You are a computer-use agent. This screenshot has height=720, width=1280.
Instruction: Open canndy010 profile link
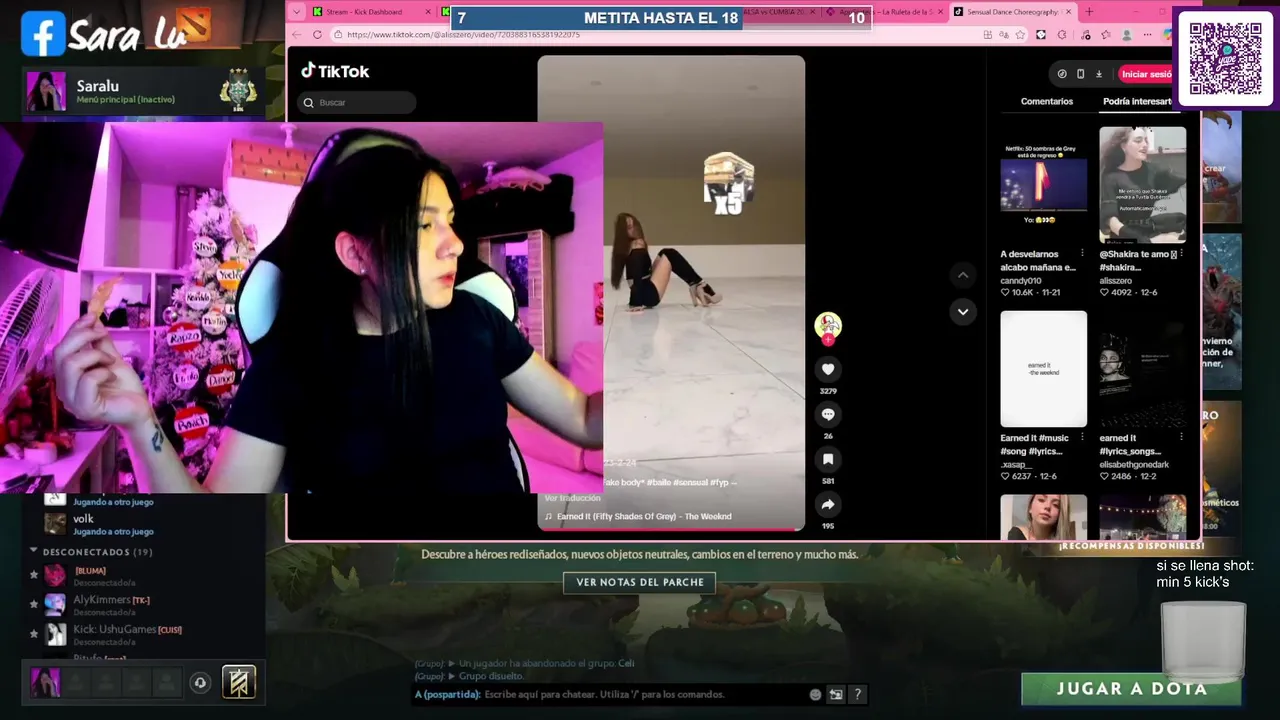click(1021, 281)
